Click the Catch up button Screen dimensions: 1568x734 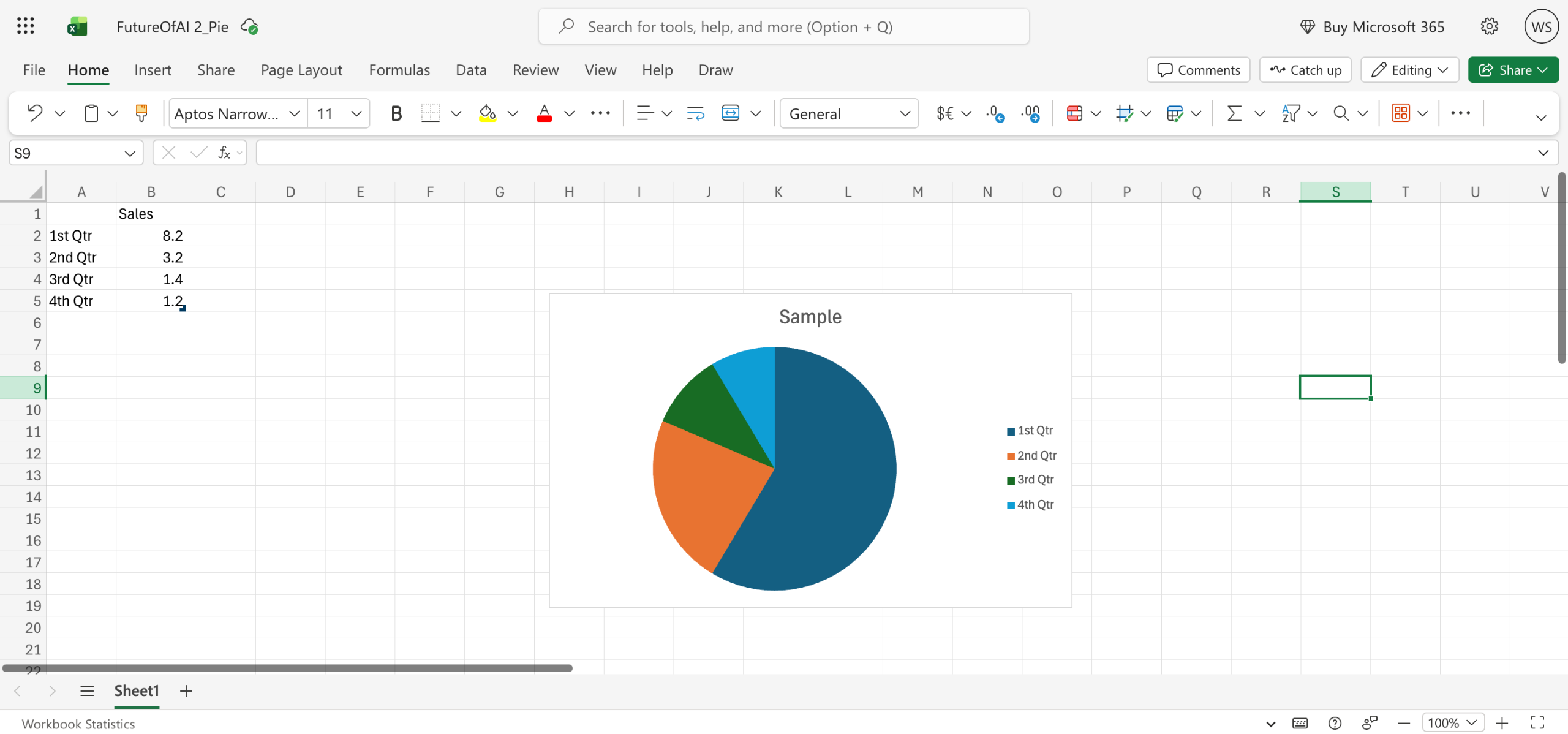1305,70
